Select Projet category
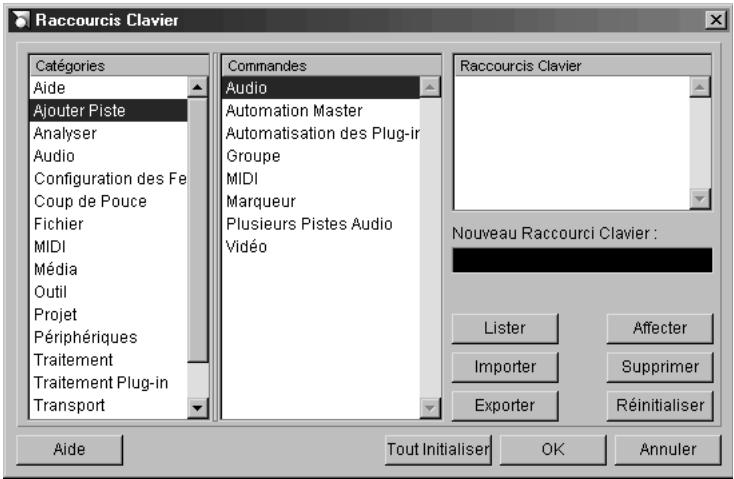This screenshot has height=479, width=734. [109, 315]
